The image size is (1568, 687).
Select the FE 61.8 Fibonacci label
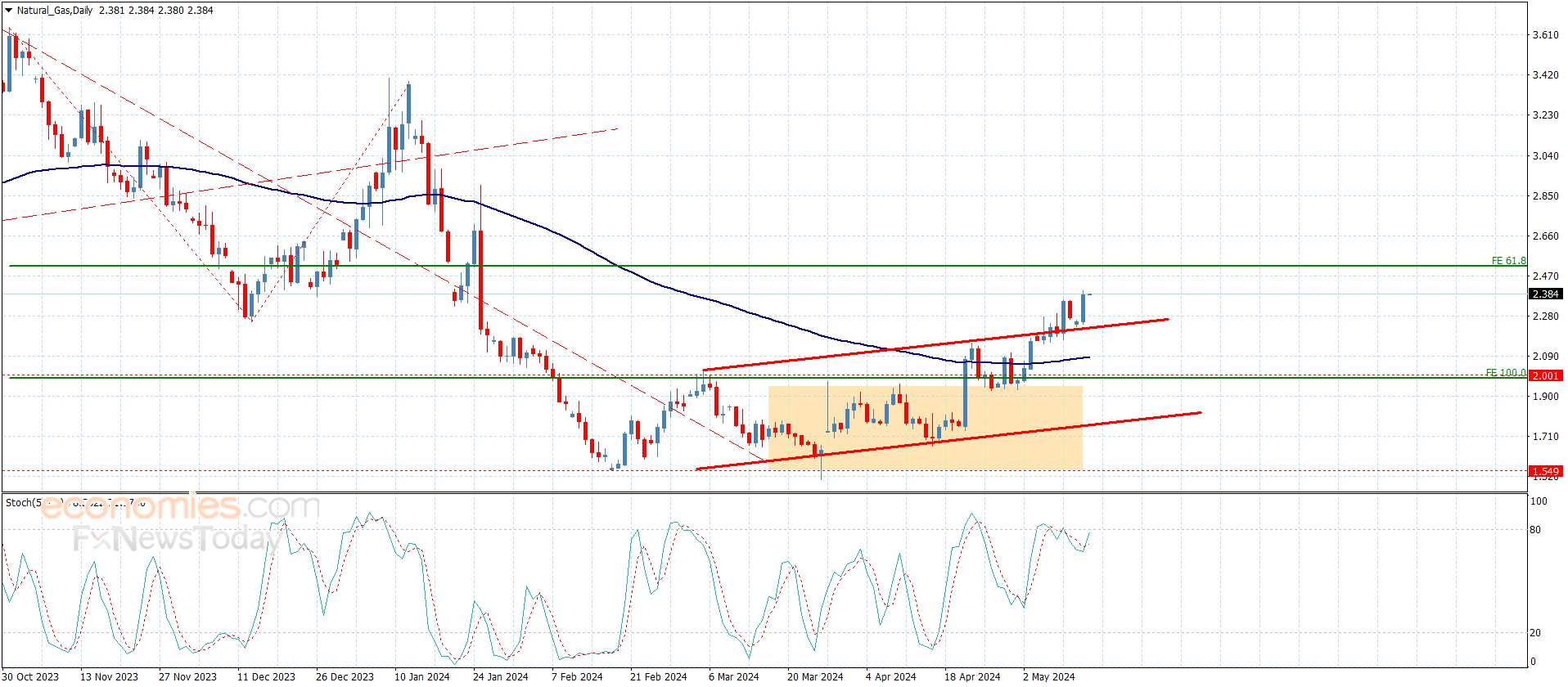[x=1507, y=261]
